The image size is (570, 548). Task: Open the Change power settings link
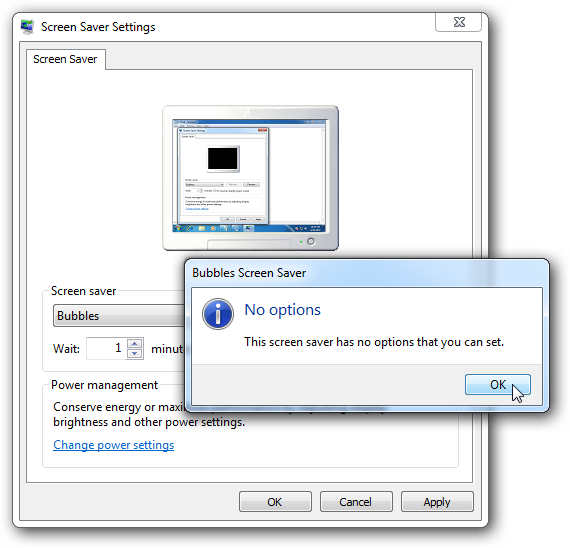[x=113, y=445]
